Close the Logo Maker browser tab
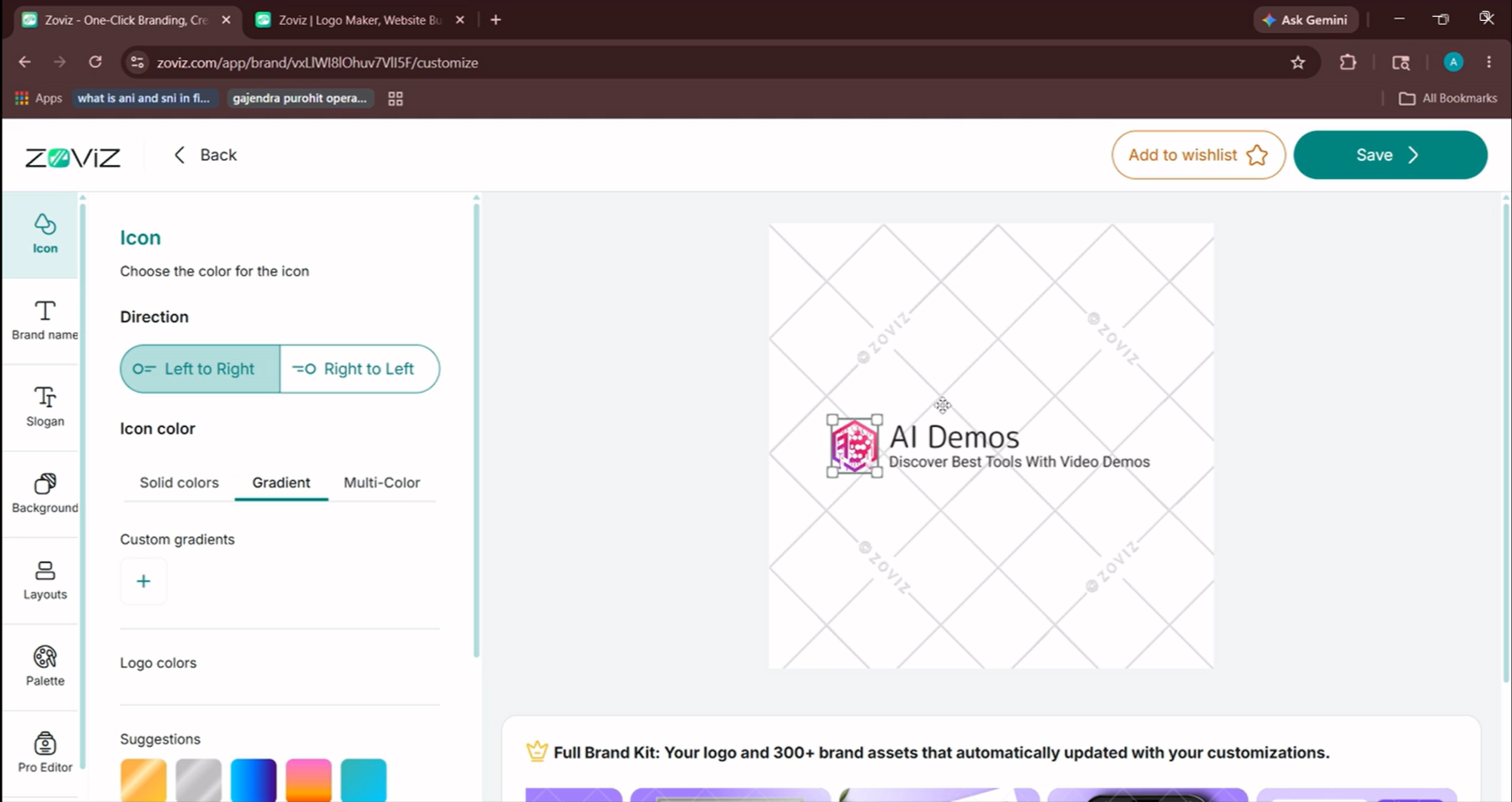 coord(460,20)
